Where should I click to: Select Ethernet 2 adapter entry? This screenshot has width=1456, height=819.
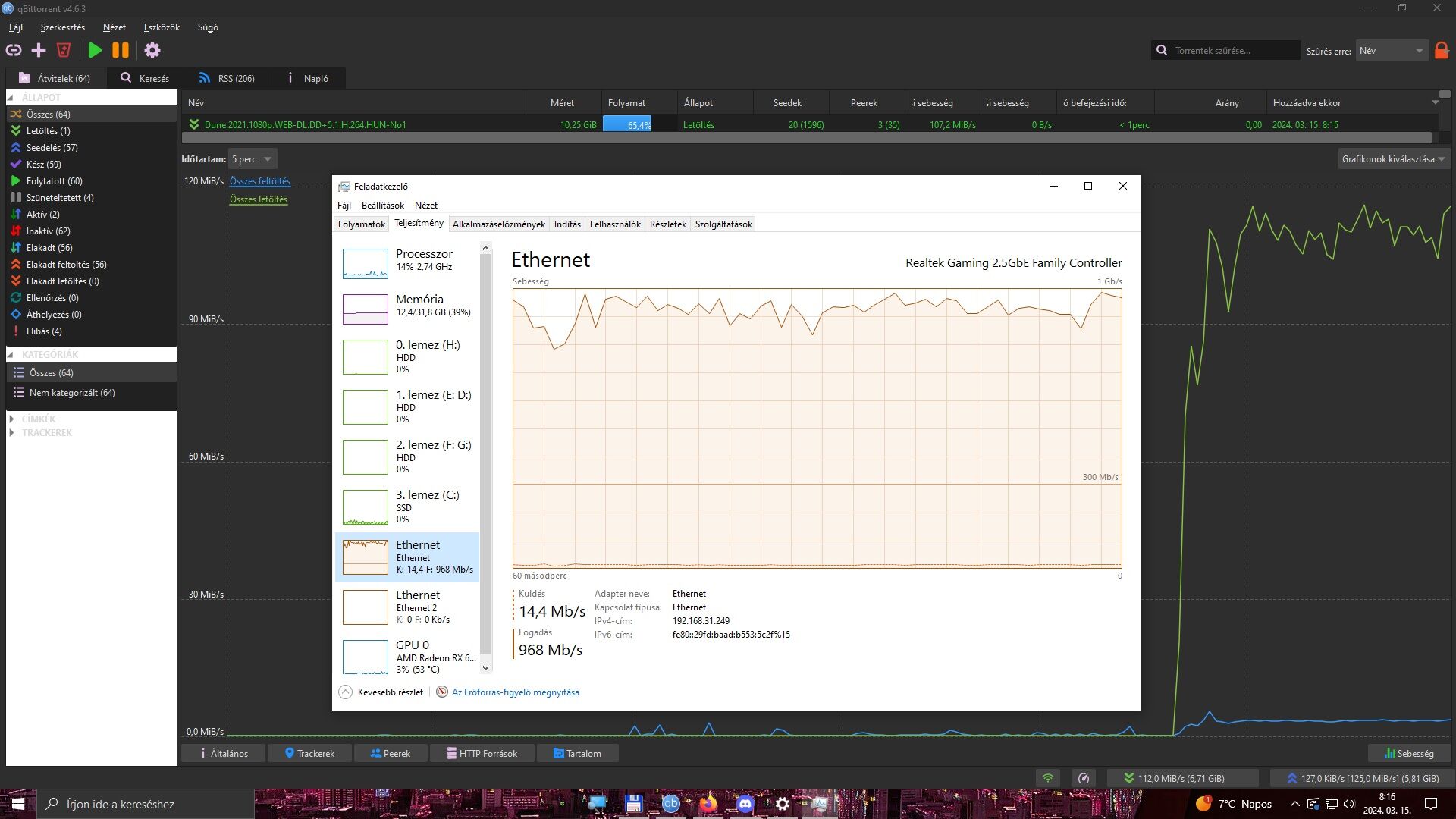407,607
